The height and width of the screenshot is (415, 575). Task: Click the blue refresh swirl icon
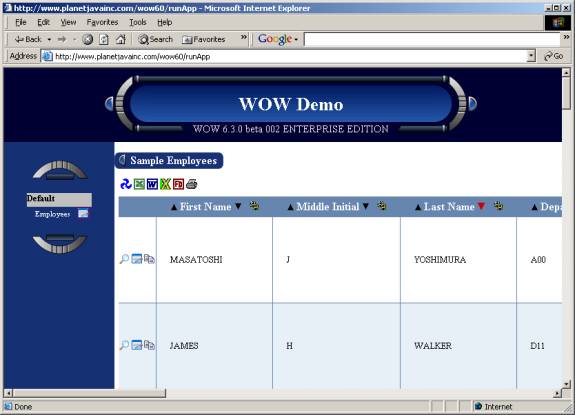click(126, 184)
